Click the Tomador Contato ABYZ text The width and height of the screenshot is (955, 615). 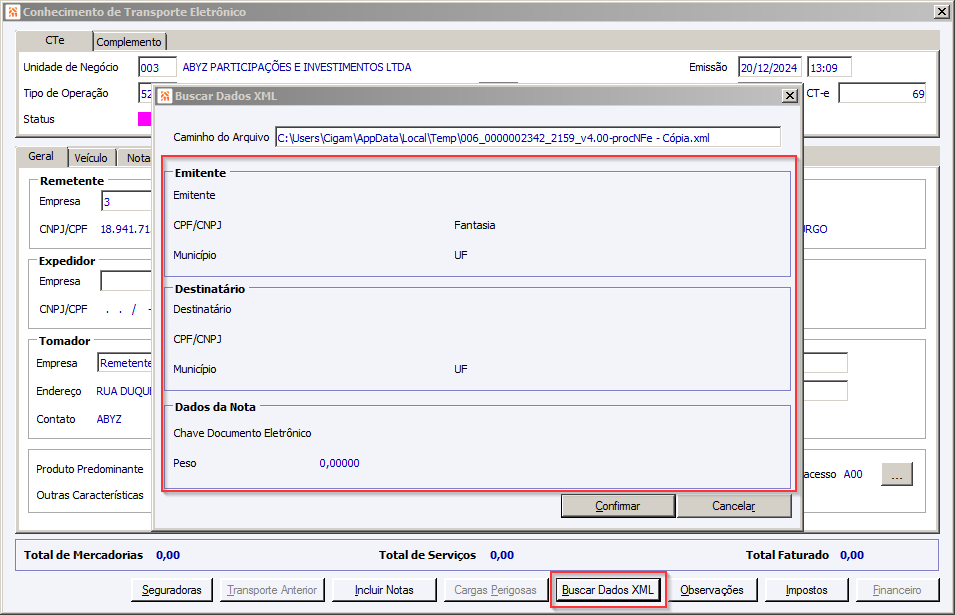tap(109, 419)
